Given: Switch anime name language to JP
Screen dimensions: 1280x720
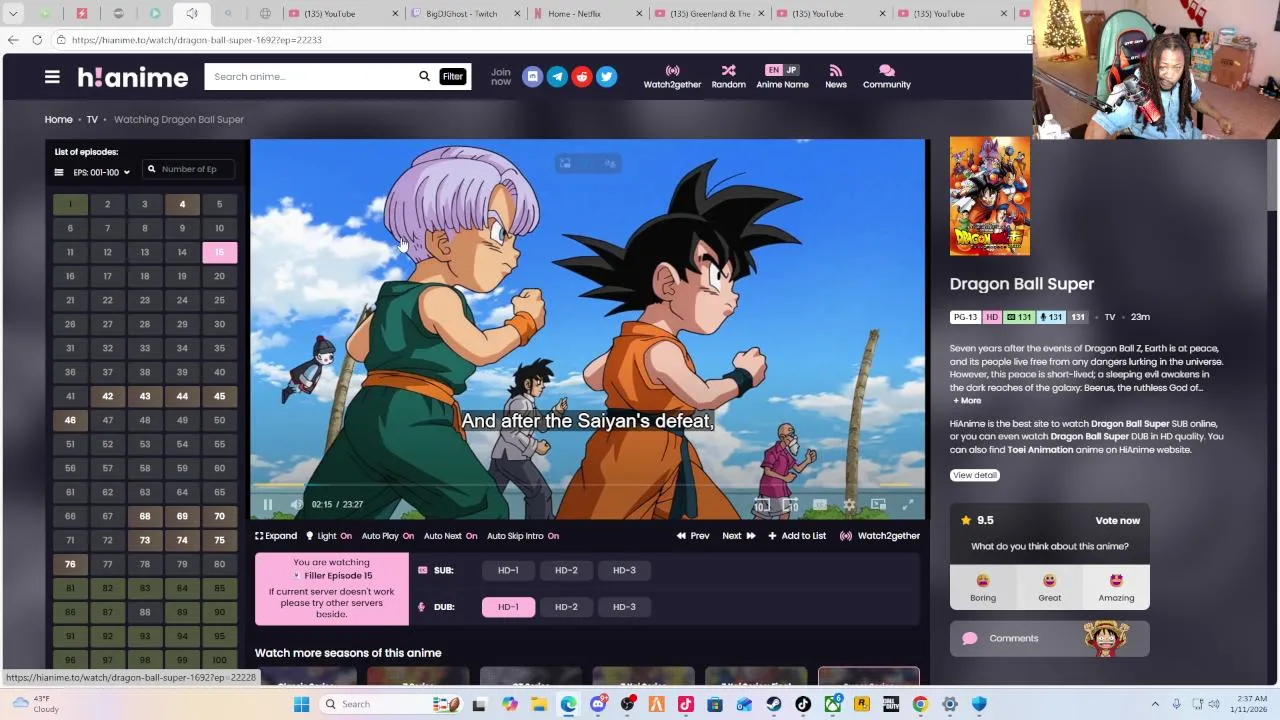Looking at the screenshot, I should coord(791,70).
